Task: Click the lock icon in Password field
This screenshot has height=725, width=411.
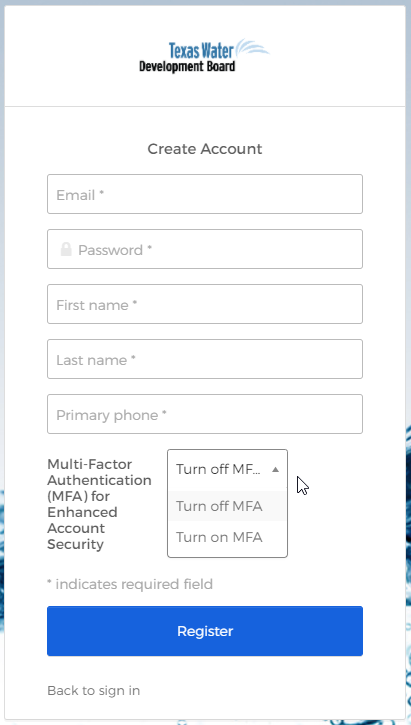Action: (x=66, y=249)
